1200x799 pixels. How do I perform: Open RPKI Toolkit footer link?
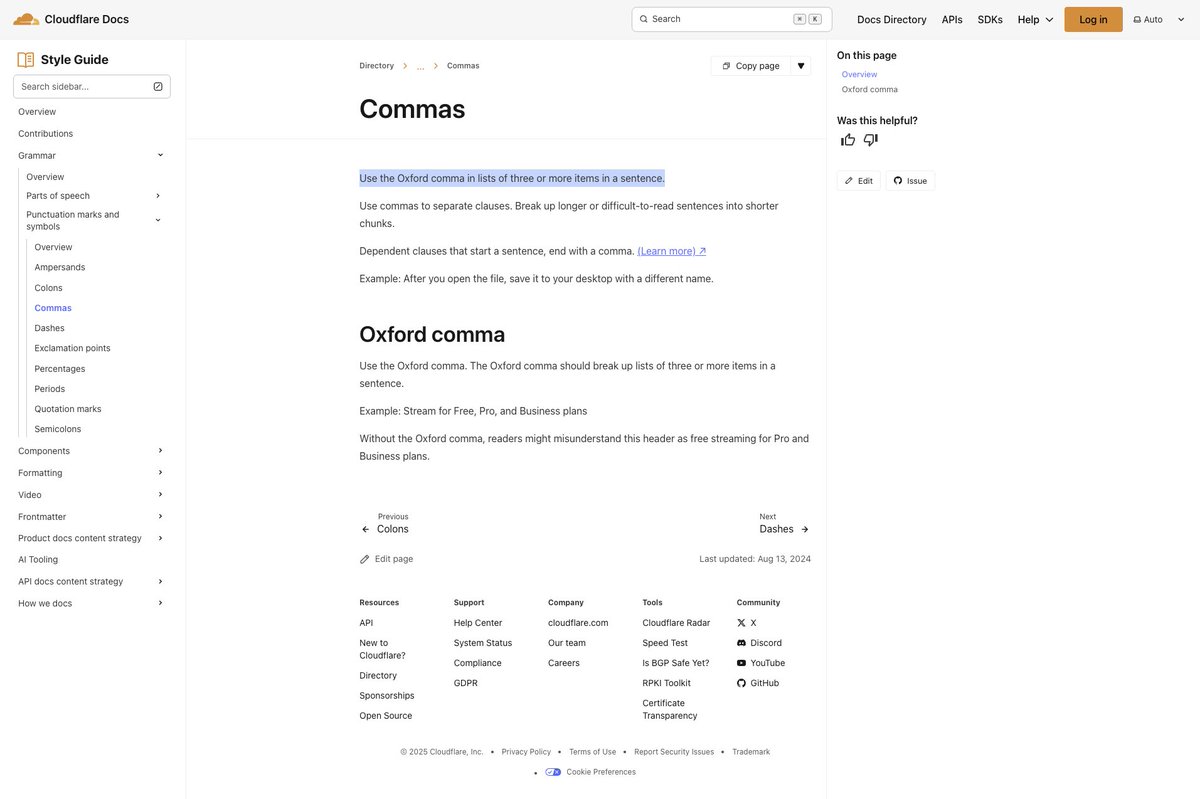666,683
